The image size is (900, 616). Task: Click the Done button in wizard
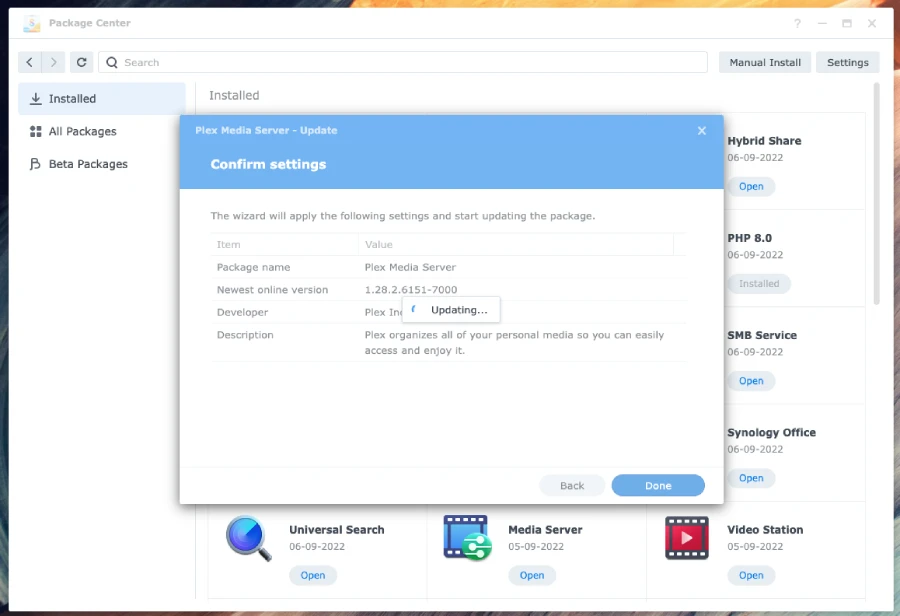pyautogui.click(x=658, y=486)
